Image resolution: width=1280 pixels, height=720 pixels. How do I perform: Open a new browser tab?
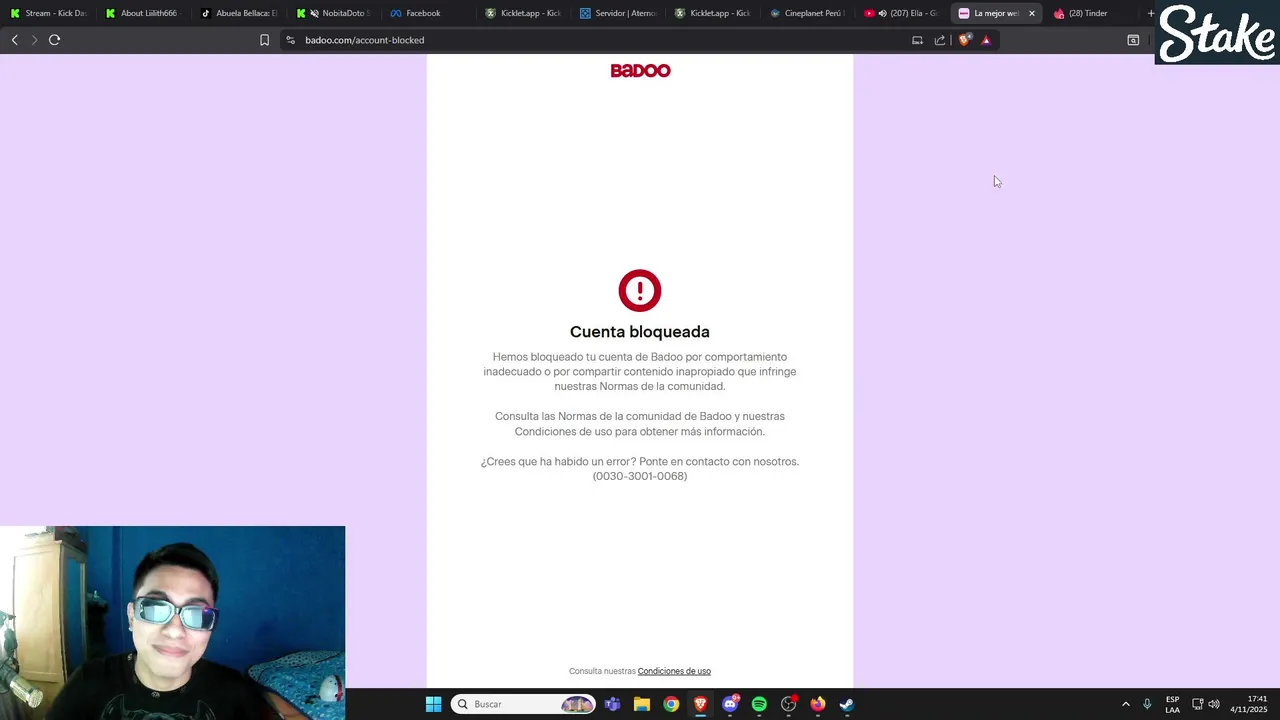(x=1150, y=13)
